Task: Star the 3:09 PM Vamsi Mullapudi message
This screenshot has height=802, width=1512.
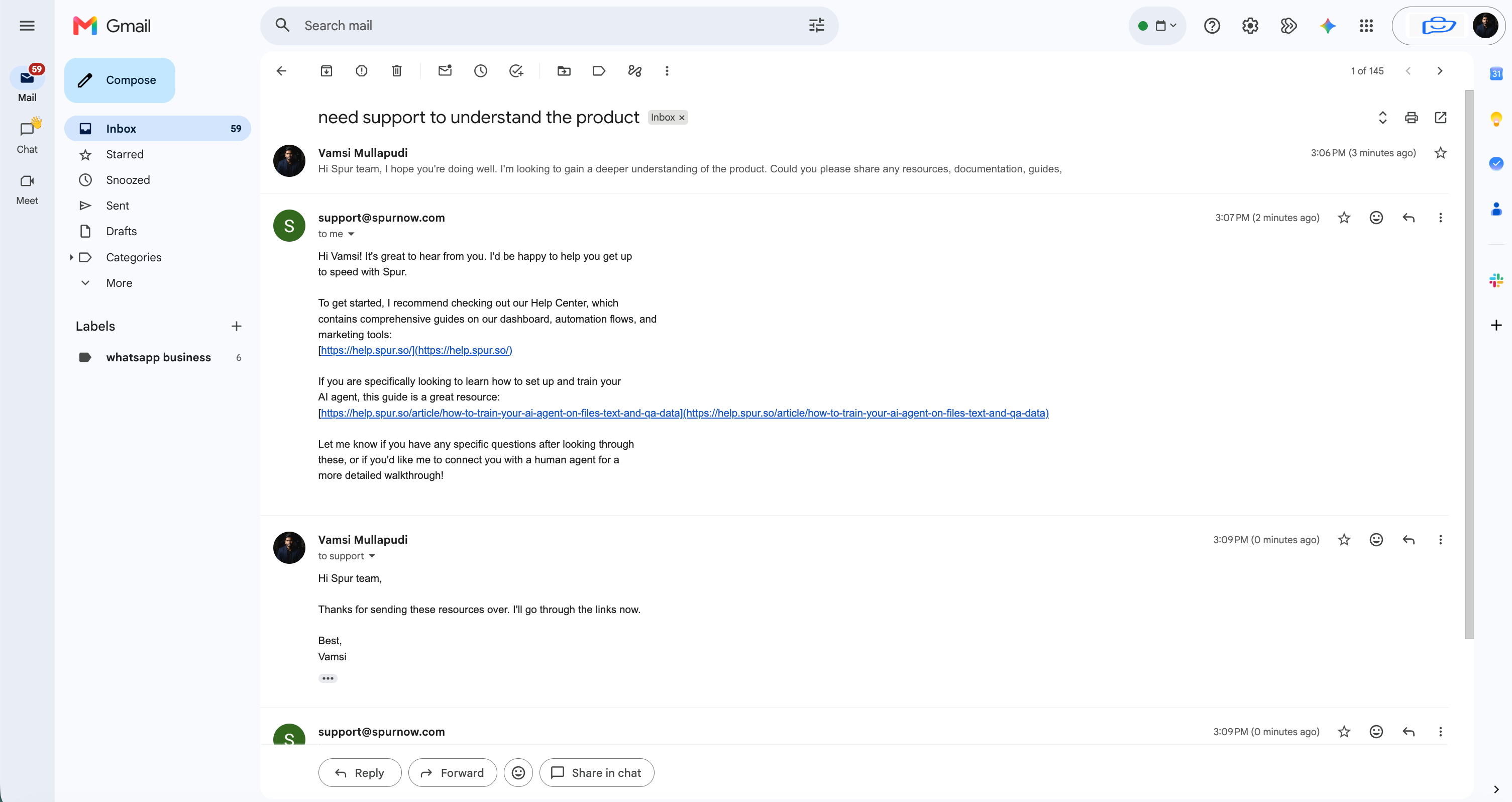Action: tap(1344, 540)
